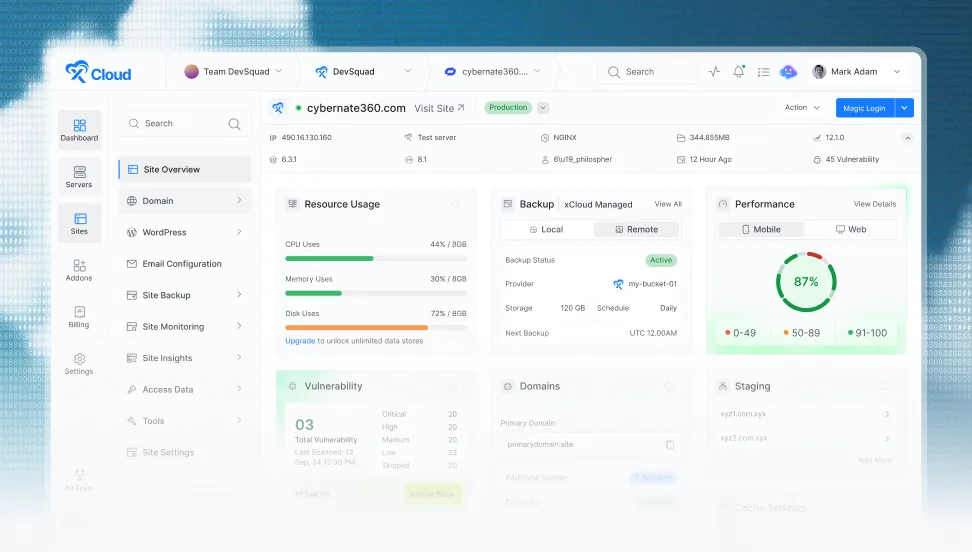This screenshot has width=972, height=552.
Task: Open Access Data menu item
Action: tap(185, 390)
